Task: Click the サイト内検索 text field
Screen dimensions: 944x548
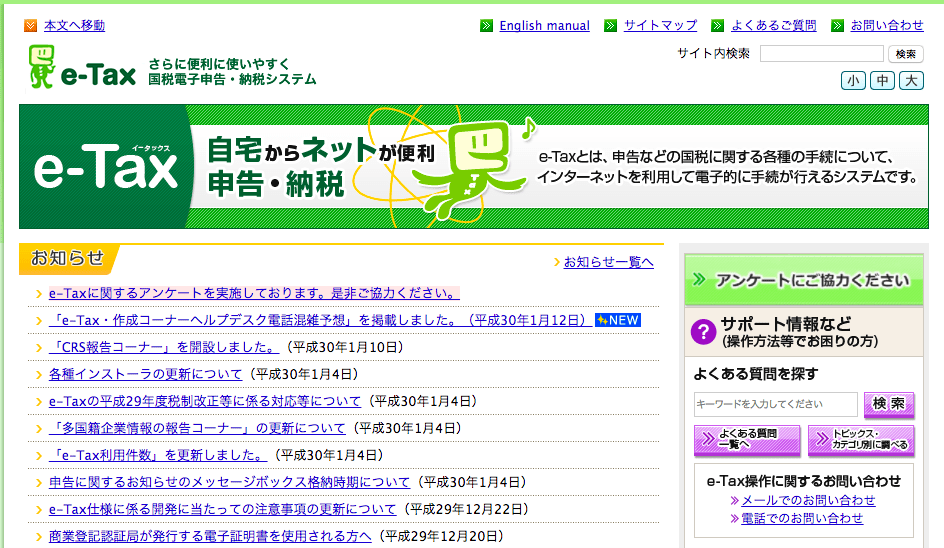Action: (x=821, y=54)
